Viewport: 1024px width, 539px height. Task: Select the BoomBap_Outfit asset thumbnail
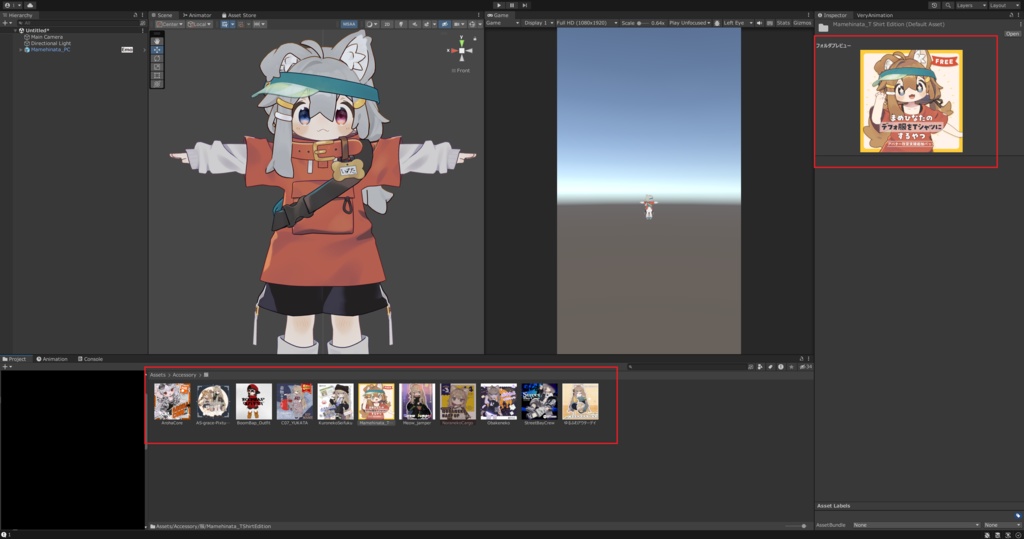[254, 402]
